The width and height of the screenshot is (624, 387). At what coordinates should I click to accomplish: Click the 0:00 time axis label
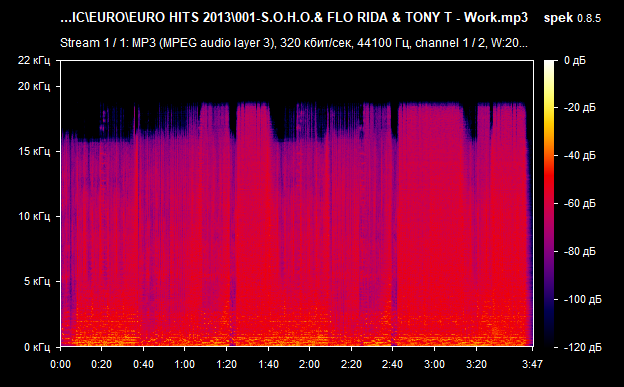[x=60, y=364]
